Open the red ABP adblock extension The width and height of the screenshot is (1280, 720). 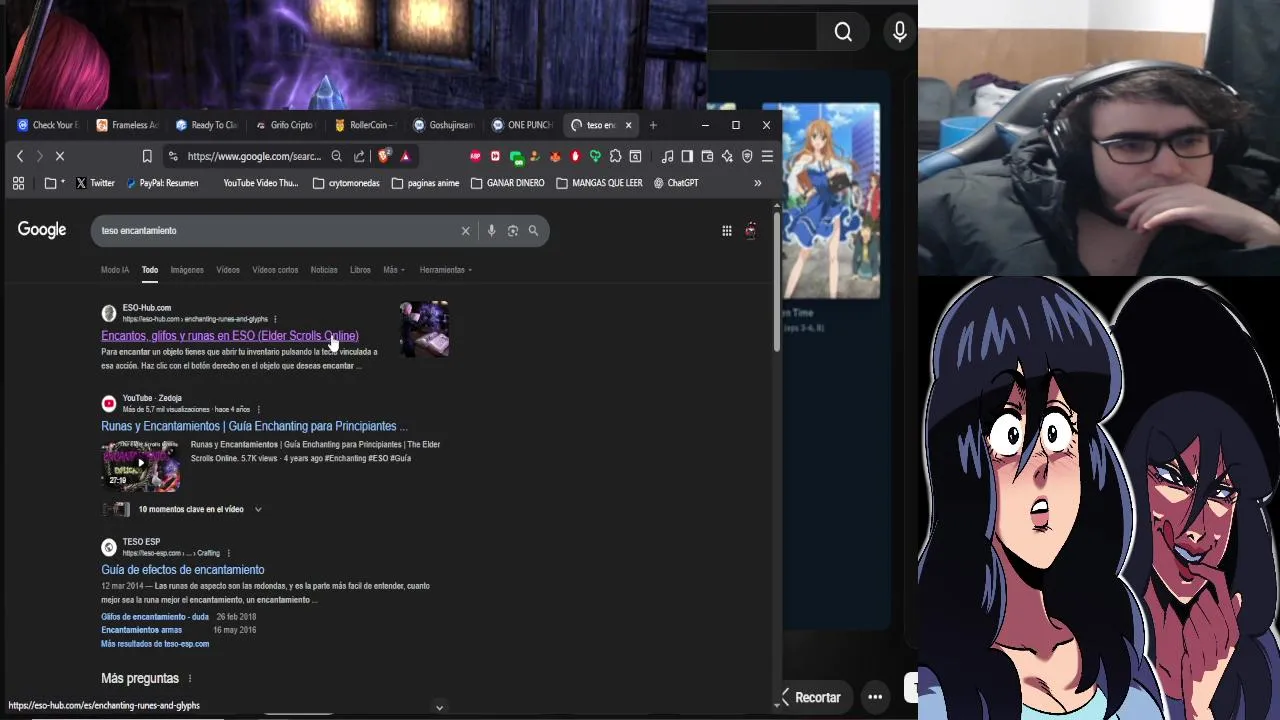click(476, 156)
